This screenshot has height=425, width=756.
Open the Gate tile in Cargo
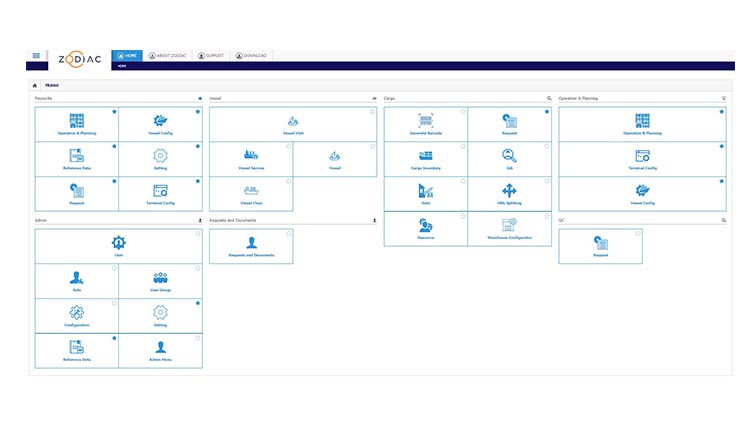point(425,194)
